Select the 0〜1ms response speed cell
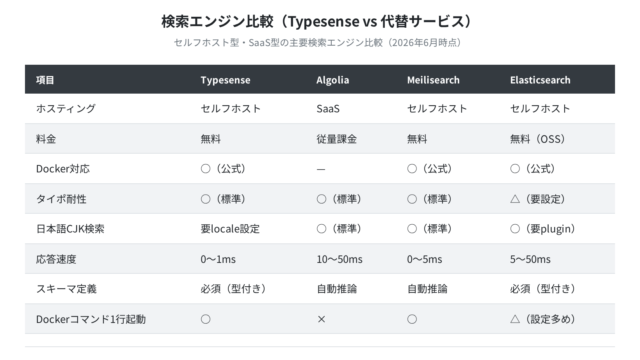 click(x=218, y=259)
